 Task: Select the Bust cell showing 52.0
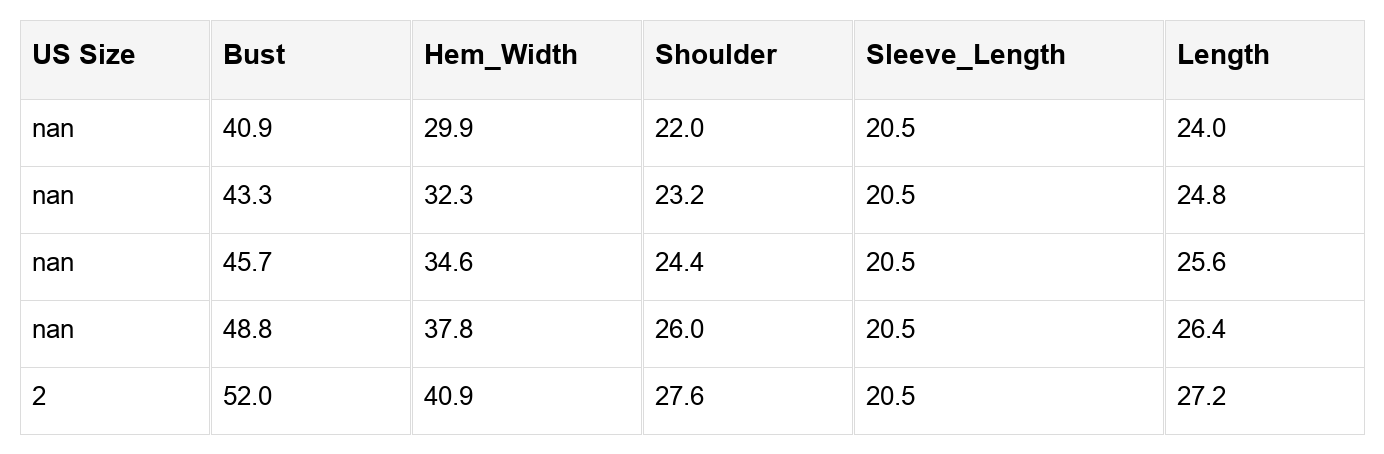pos(247,397)
